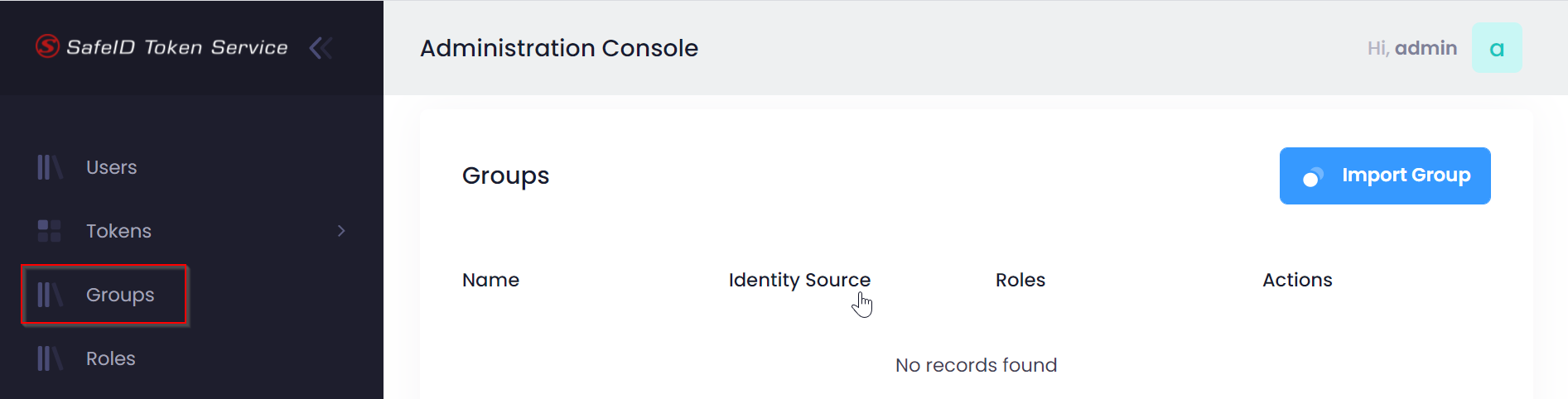Image resolution: width=1568 pixels, height=399 pixels.
Task: Click the Actions column header
Action: tap(1296, 280)
